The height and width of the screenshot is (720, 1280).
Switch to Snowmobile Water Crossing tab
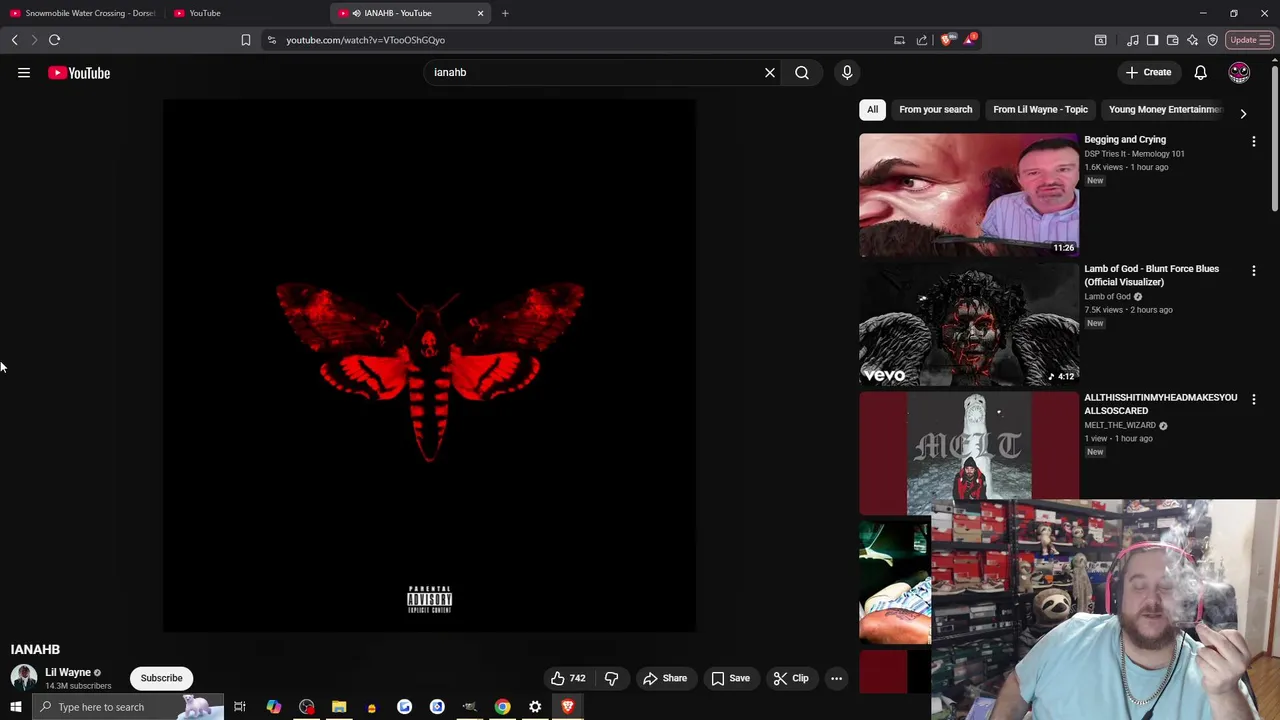(84, 13)
